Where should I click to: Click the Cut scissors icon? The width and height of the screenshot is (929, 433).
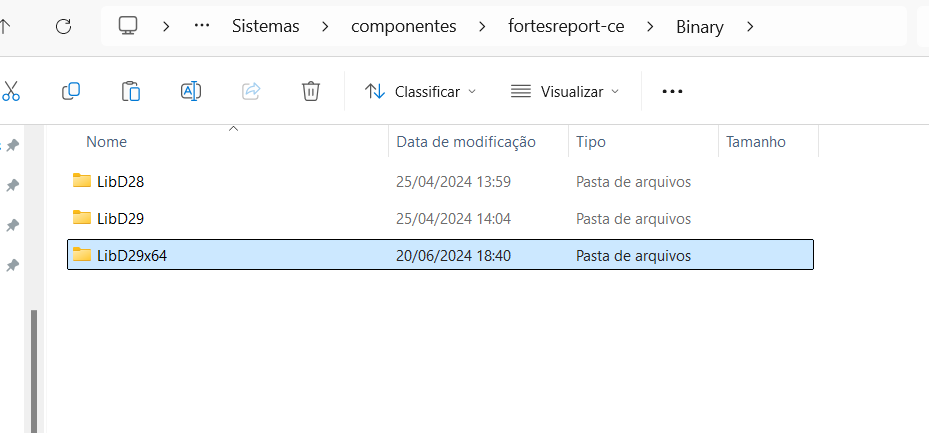(11, 91)
